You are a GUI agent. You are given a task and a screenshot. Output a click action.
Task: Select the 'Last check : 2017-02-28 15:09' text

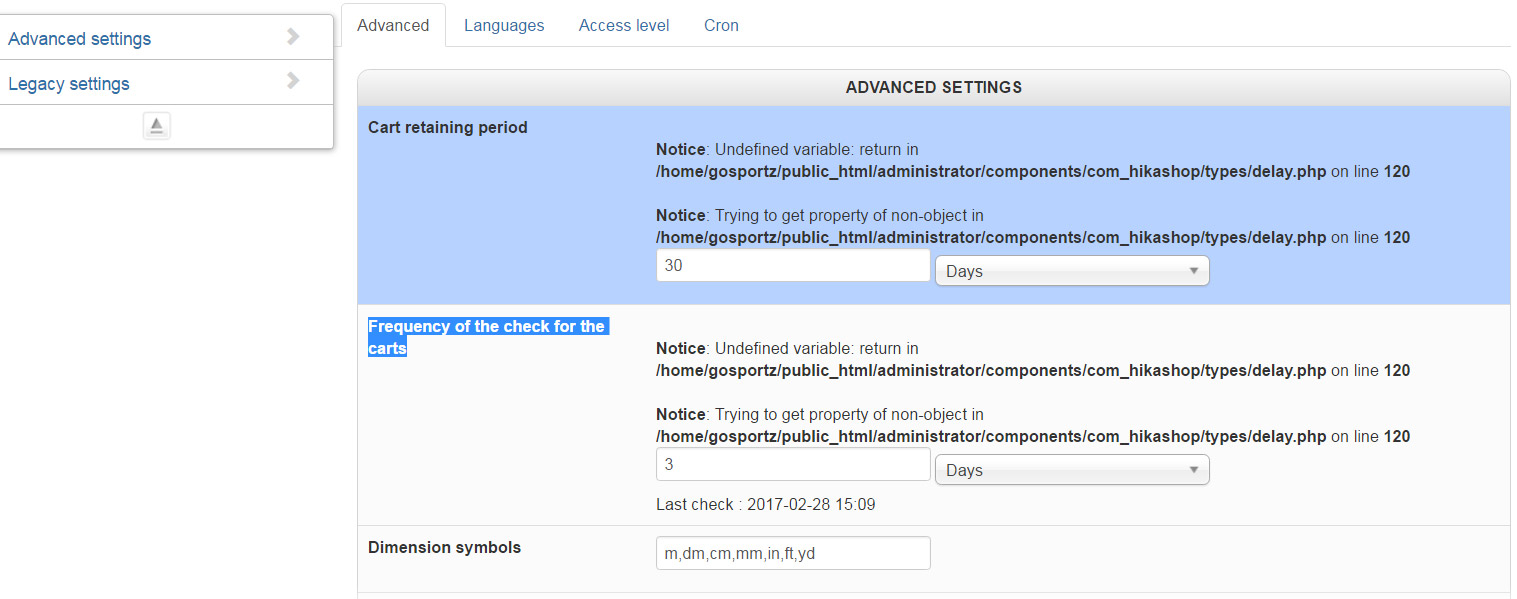[x=765, y=504]
